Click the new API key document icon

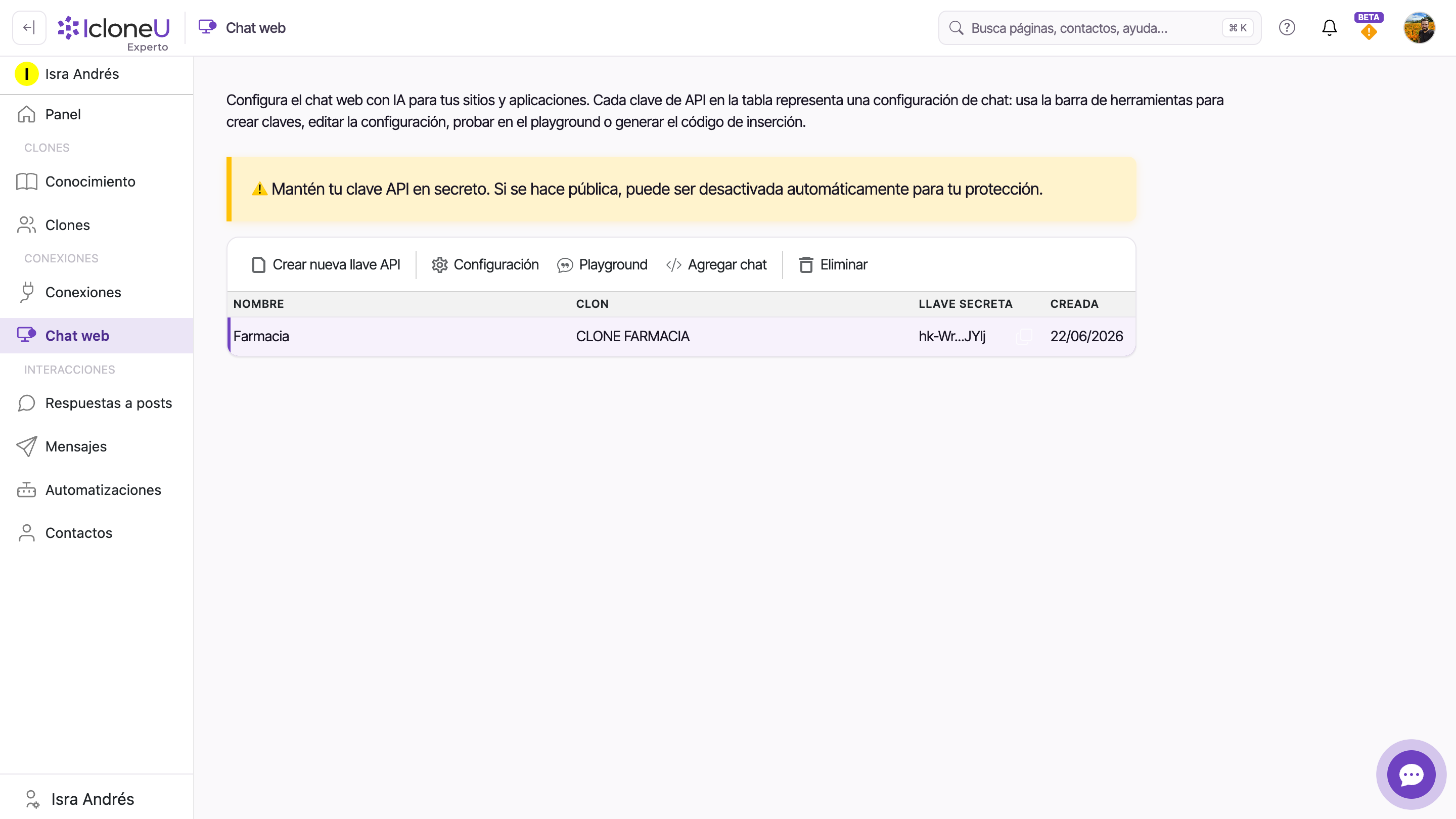pyautogui.click(x=259, y=264)
